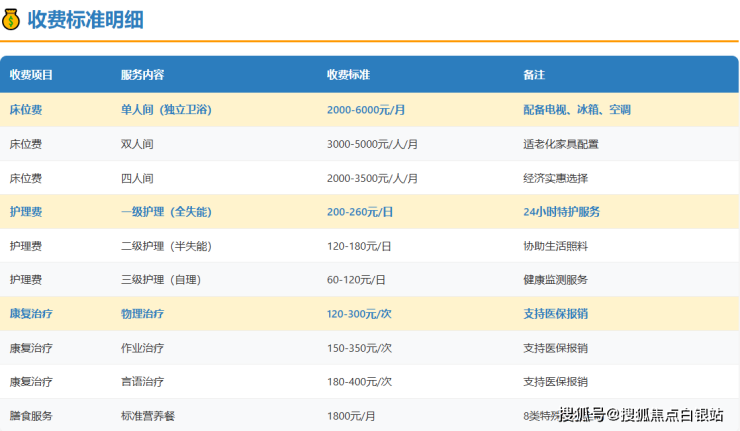Click the 120-300元/次 price cell

(x=359, y=314)
